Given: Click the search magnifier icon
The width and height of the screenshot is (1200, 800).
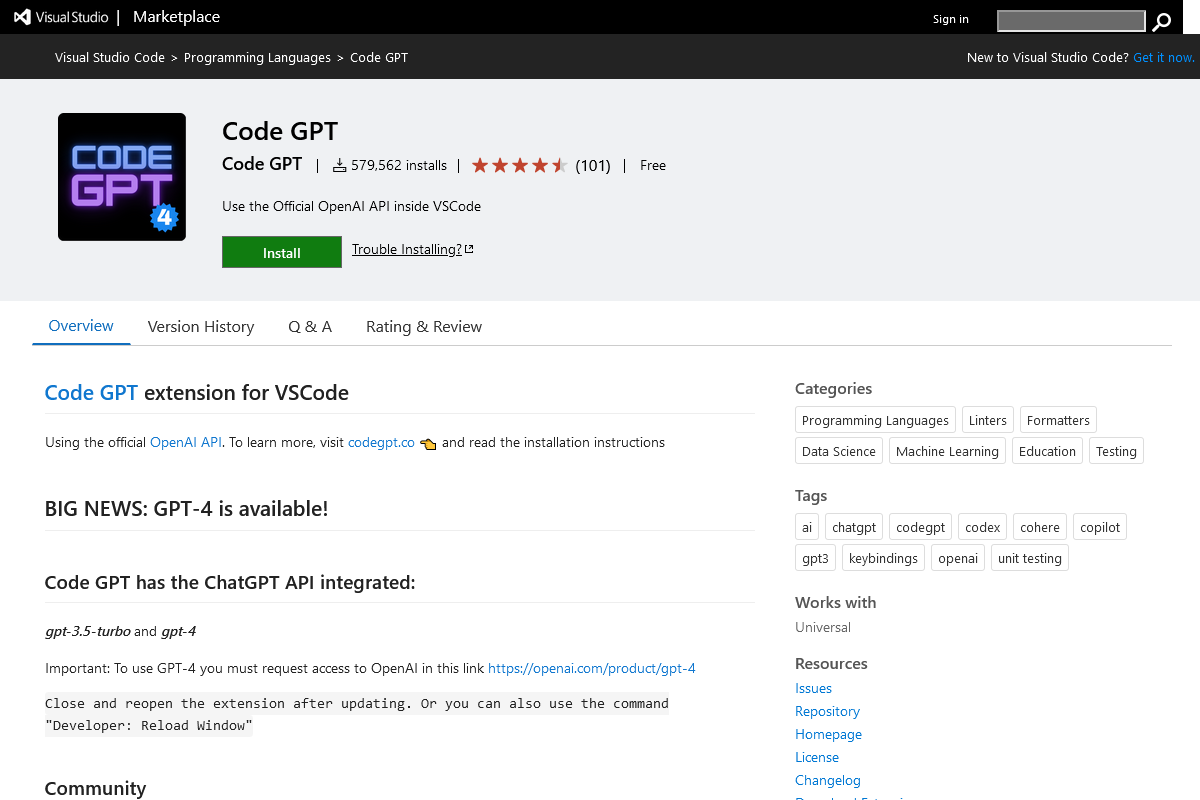Looking at the screenshot, I should click(x=1161, y=20).
